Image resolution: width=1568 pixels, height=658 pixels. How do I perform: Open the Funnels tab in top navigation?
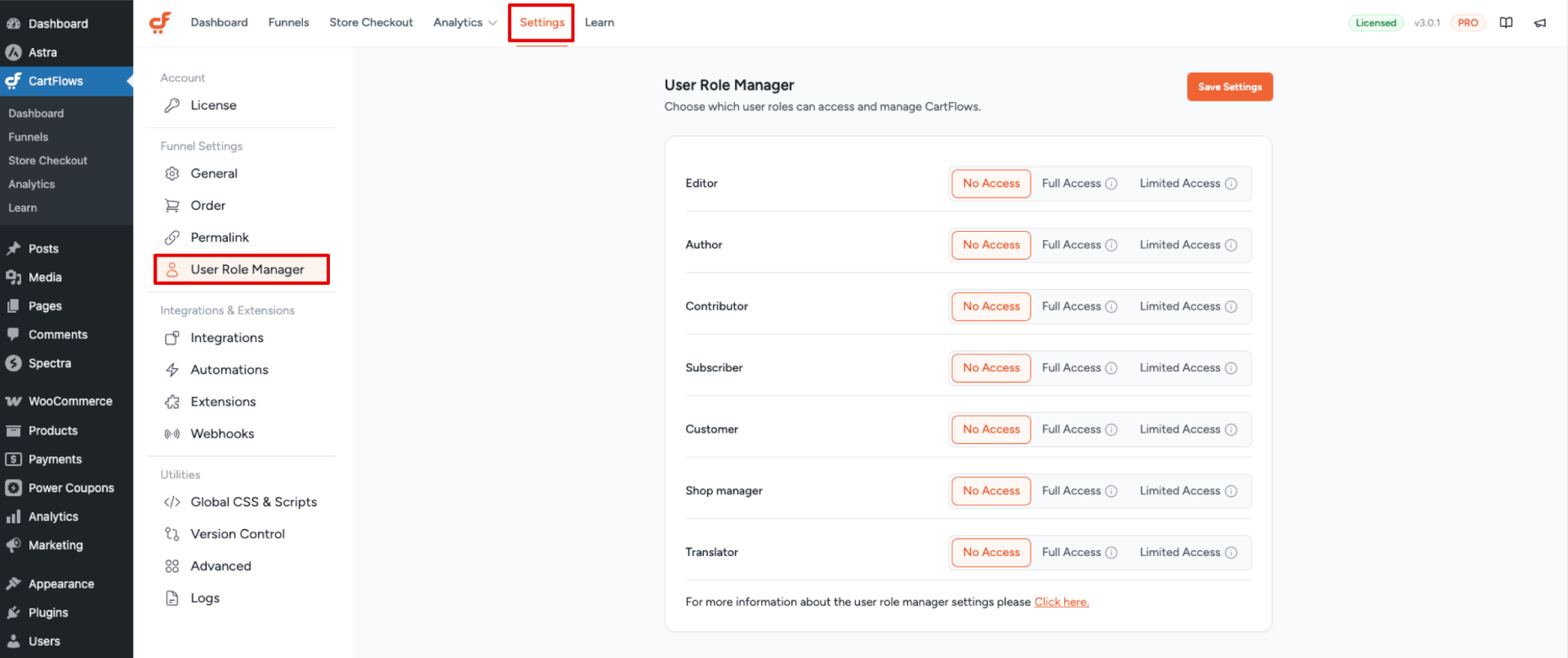288,23
